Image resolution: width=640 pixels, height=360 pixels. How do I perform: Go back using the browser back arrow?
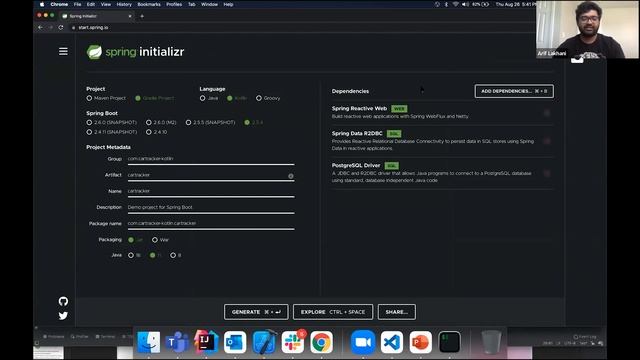(40, 27)
